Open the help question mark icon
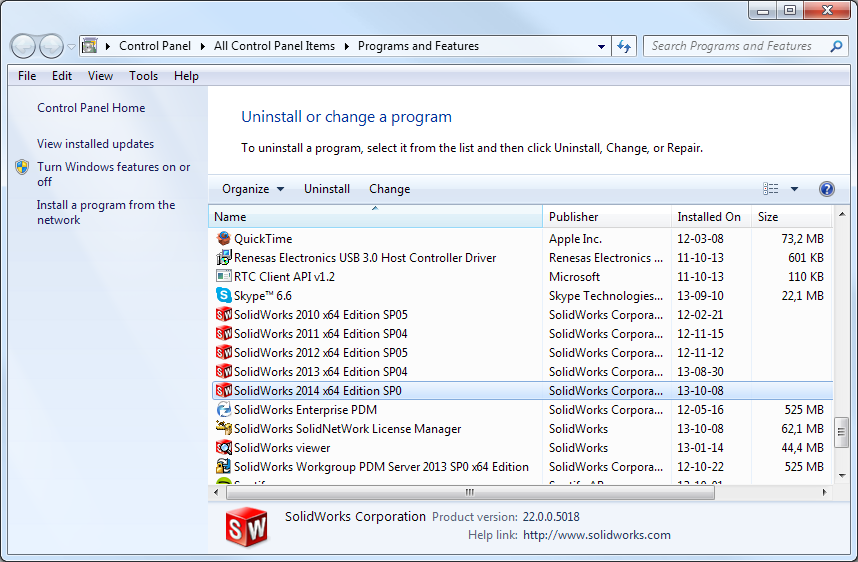Screen dimensions: 858x562 point(826,189)
